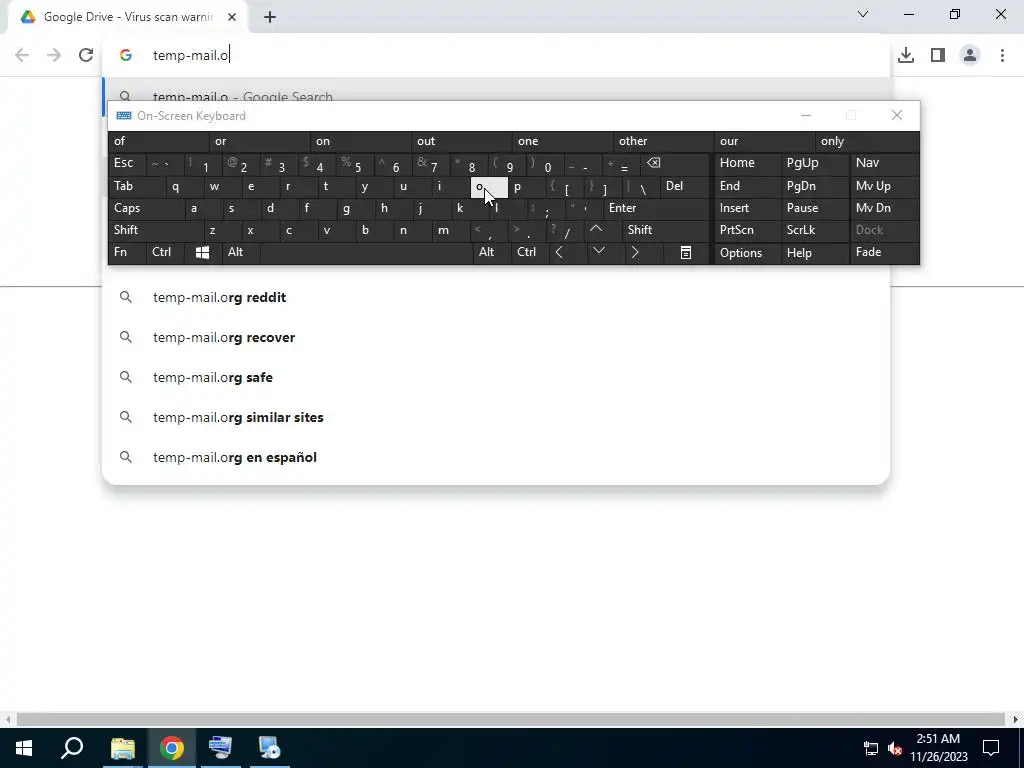Toggle Chrome side panel icon
The width and height of the screenshot is (1024, 768).
[x=938, y=55]
